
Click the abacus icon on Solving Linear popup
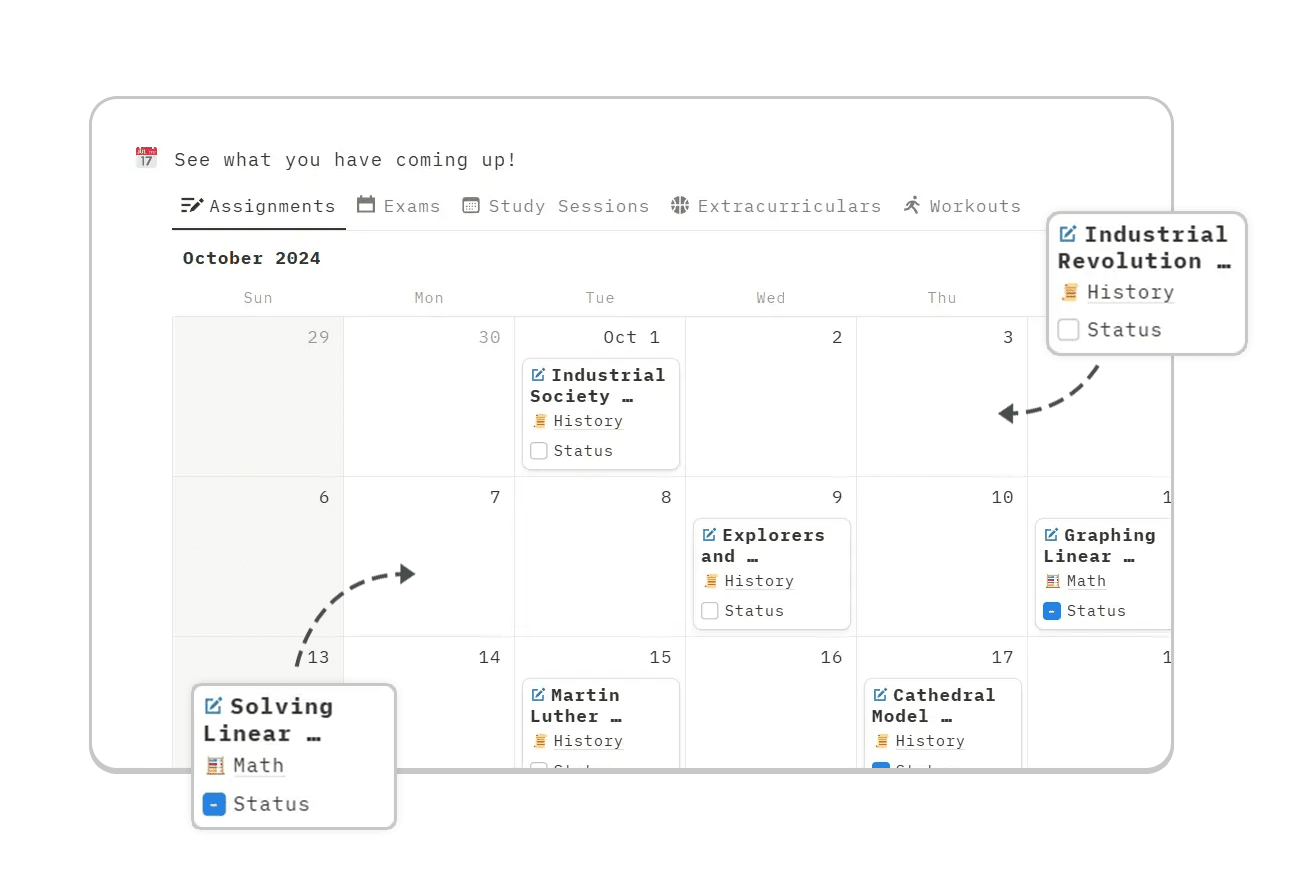[215, 766]
